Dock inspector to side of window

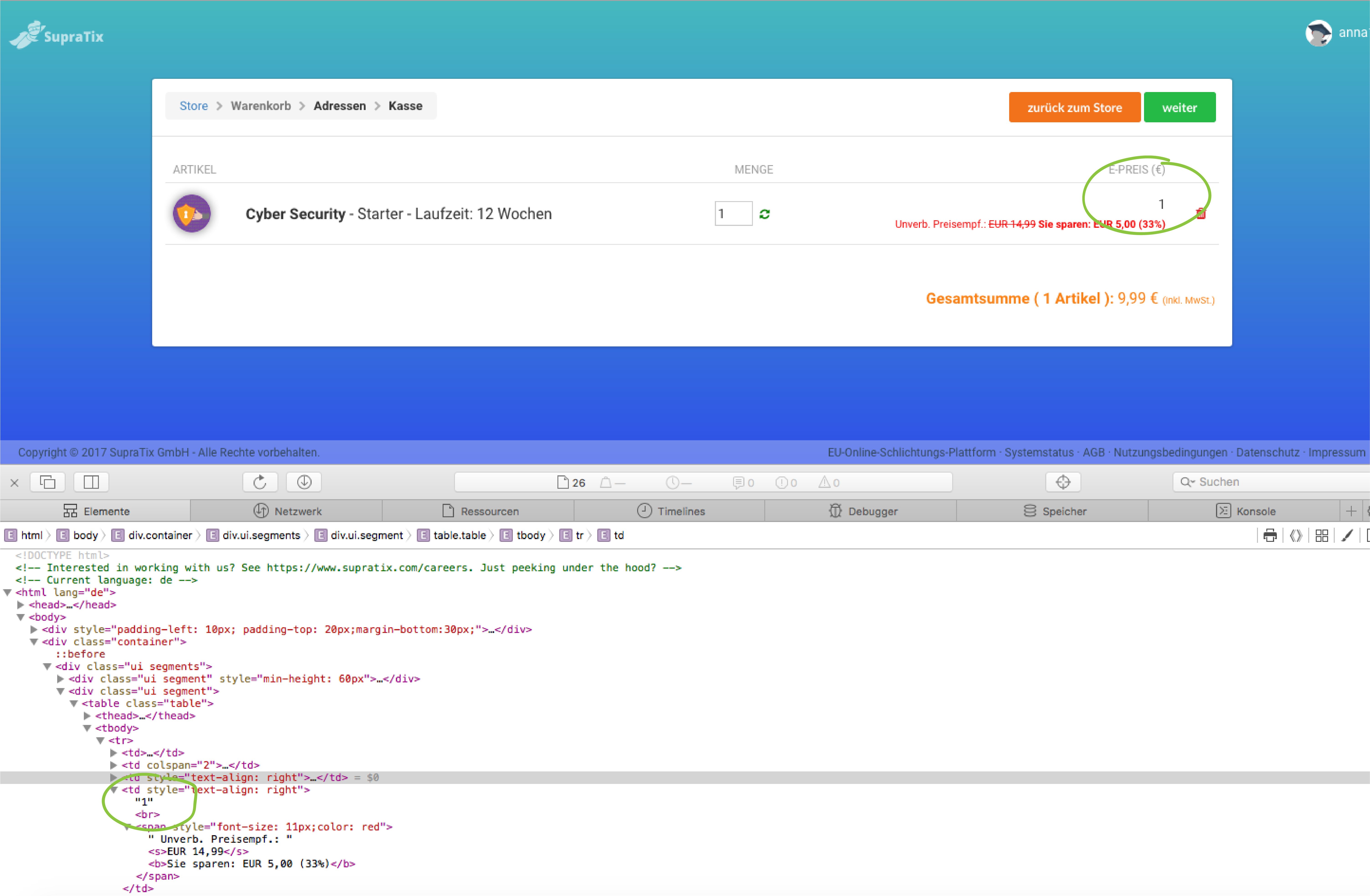91,482
